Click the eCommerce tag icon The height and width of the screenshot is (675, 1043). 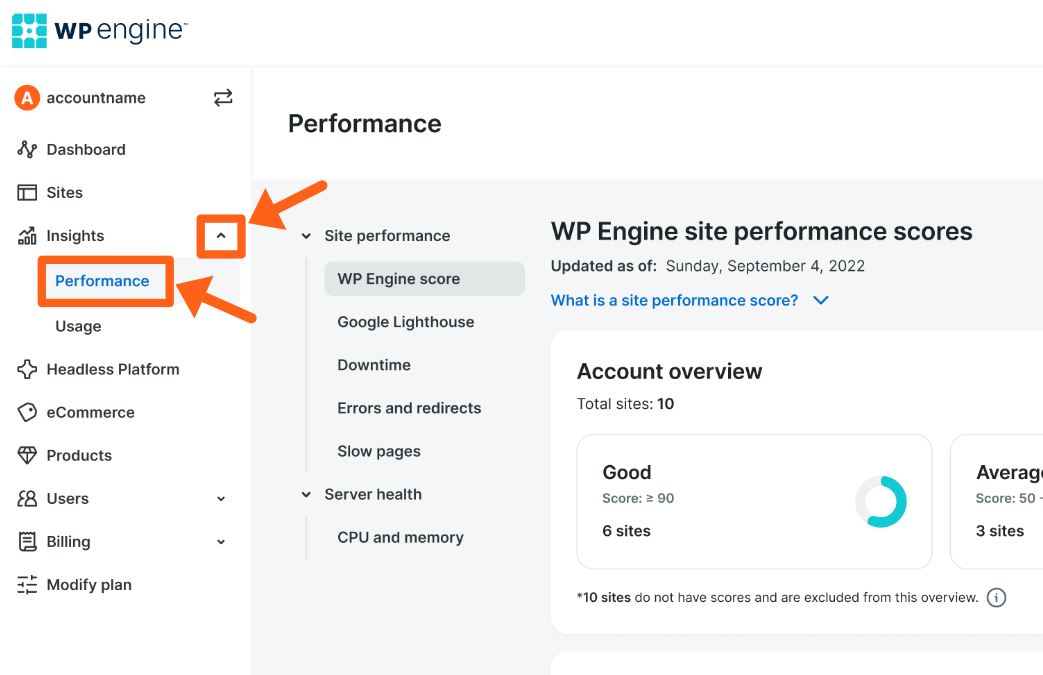pyautogui.click(x=27, y=412)
